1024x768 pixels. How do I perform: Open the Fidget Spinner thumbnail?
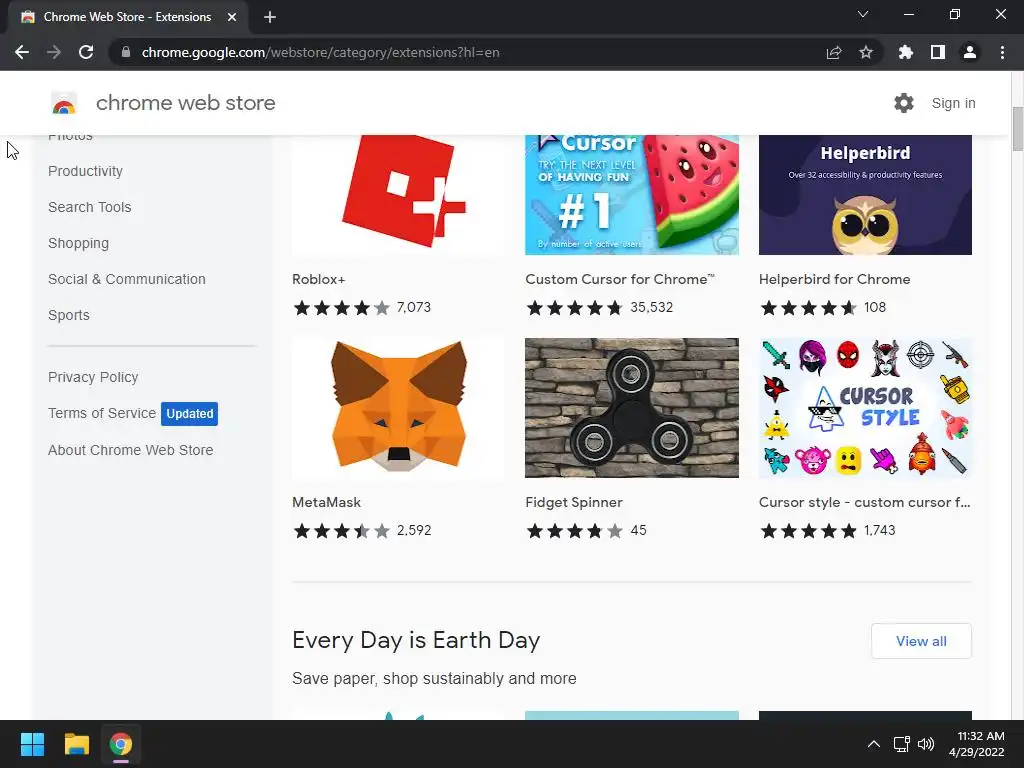click(x=632, y=408)
